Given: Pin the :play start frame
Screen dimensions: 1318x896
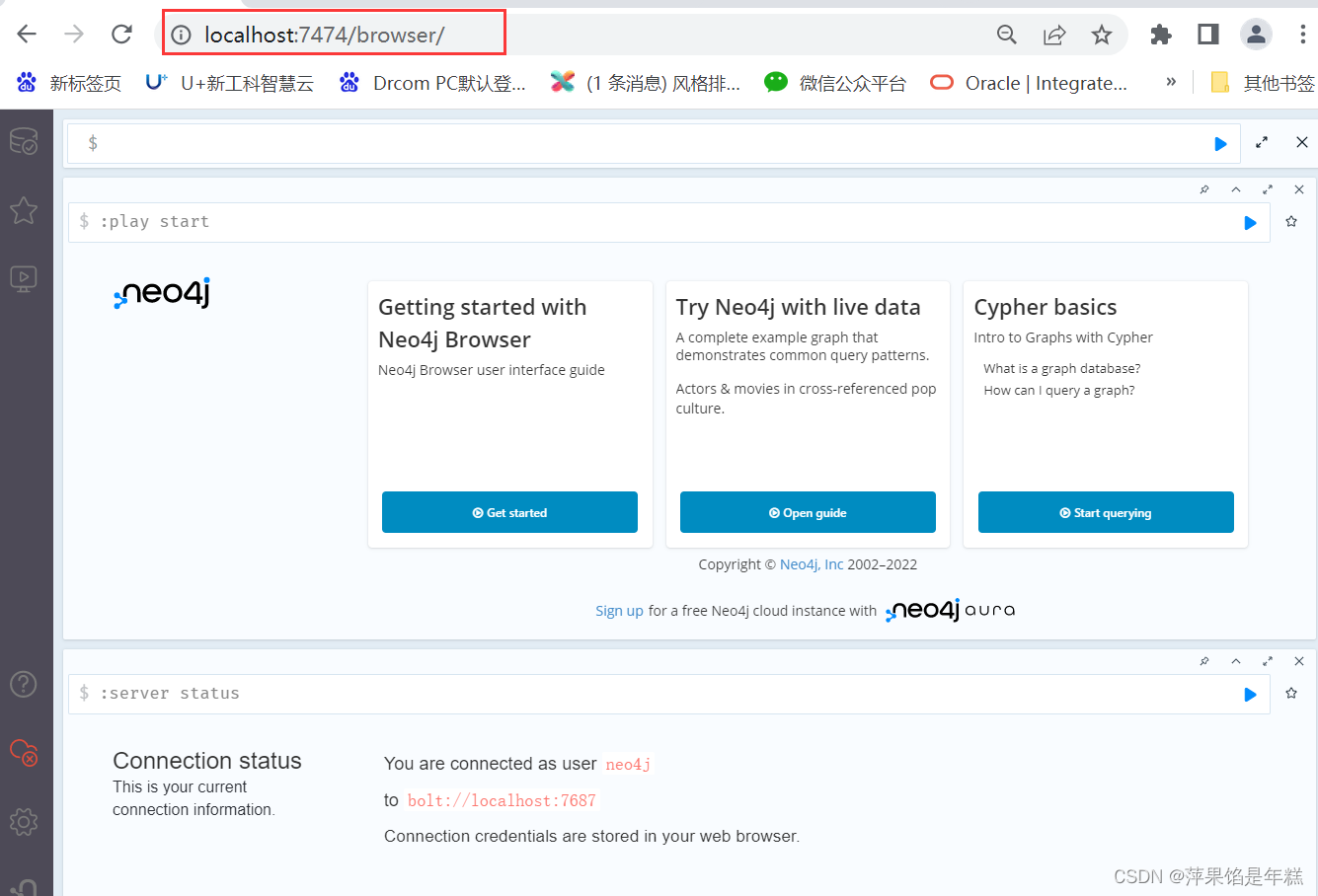Looking at the screenshot, I should pyautogui.click(x=1204, y=189).
